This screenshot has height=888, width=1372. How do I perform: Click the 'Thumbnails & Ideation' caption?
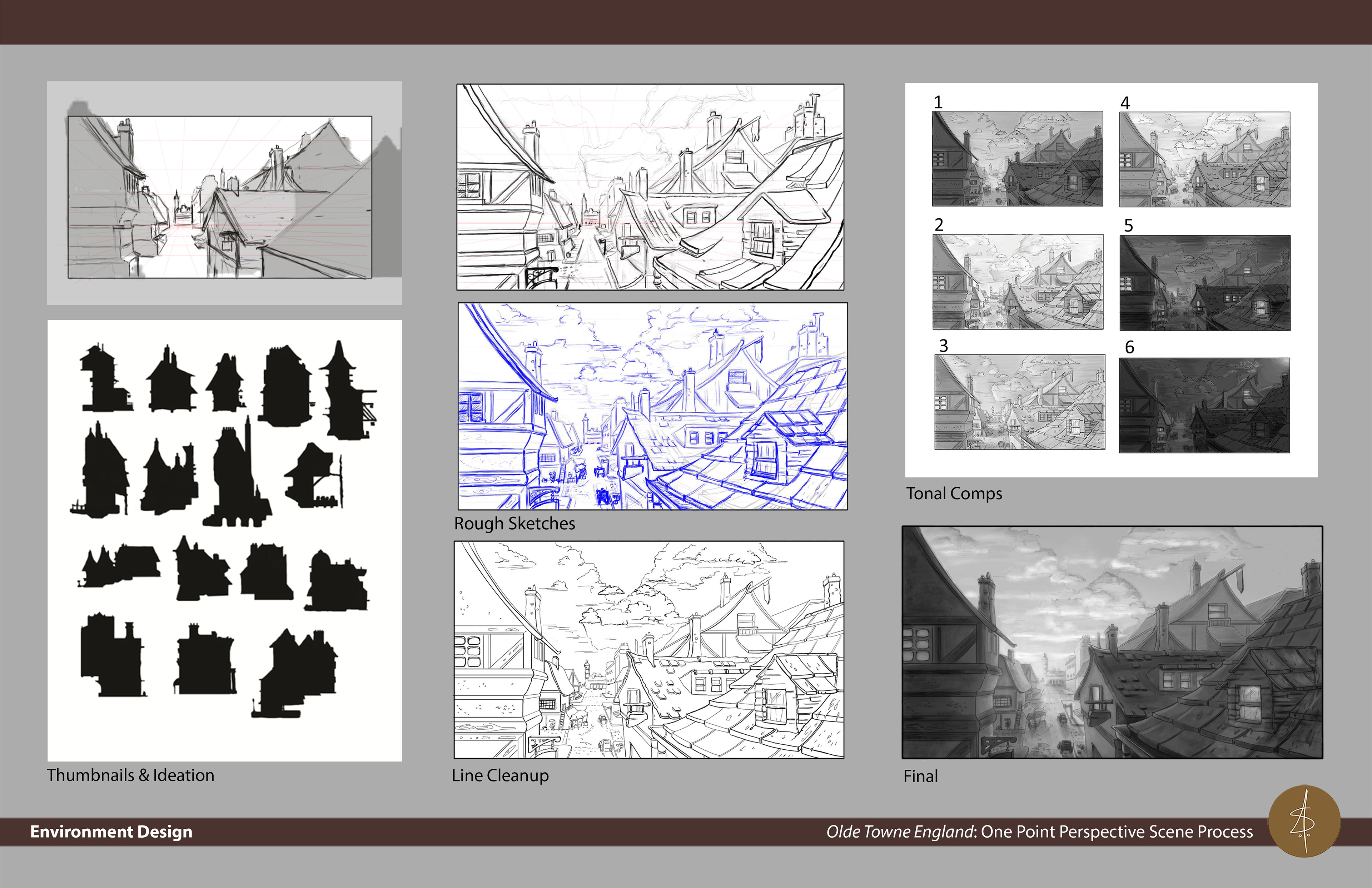[x=130, y=775]
